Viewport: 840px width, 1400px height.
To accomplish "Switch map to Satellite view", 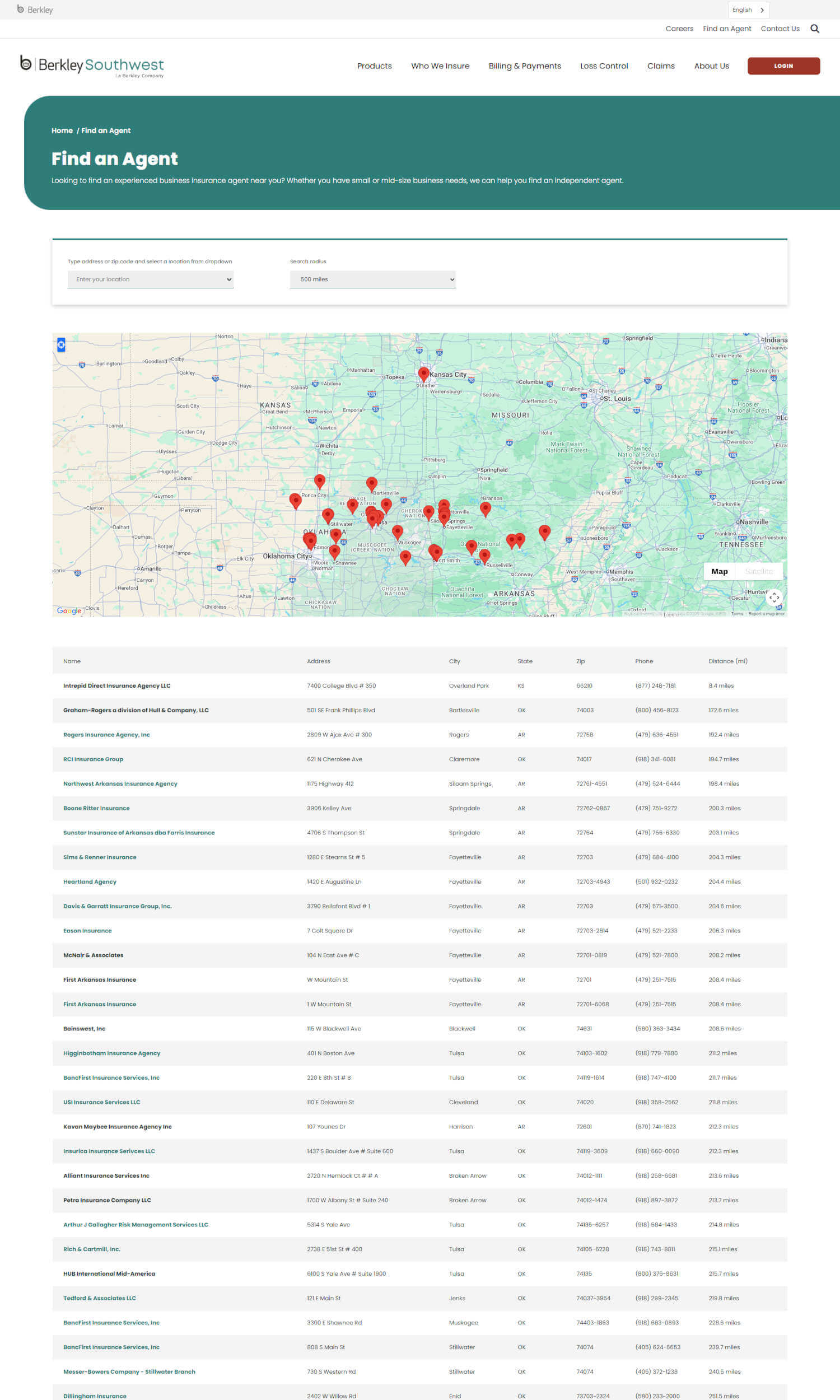I will (x=758, y=571).
